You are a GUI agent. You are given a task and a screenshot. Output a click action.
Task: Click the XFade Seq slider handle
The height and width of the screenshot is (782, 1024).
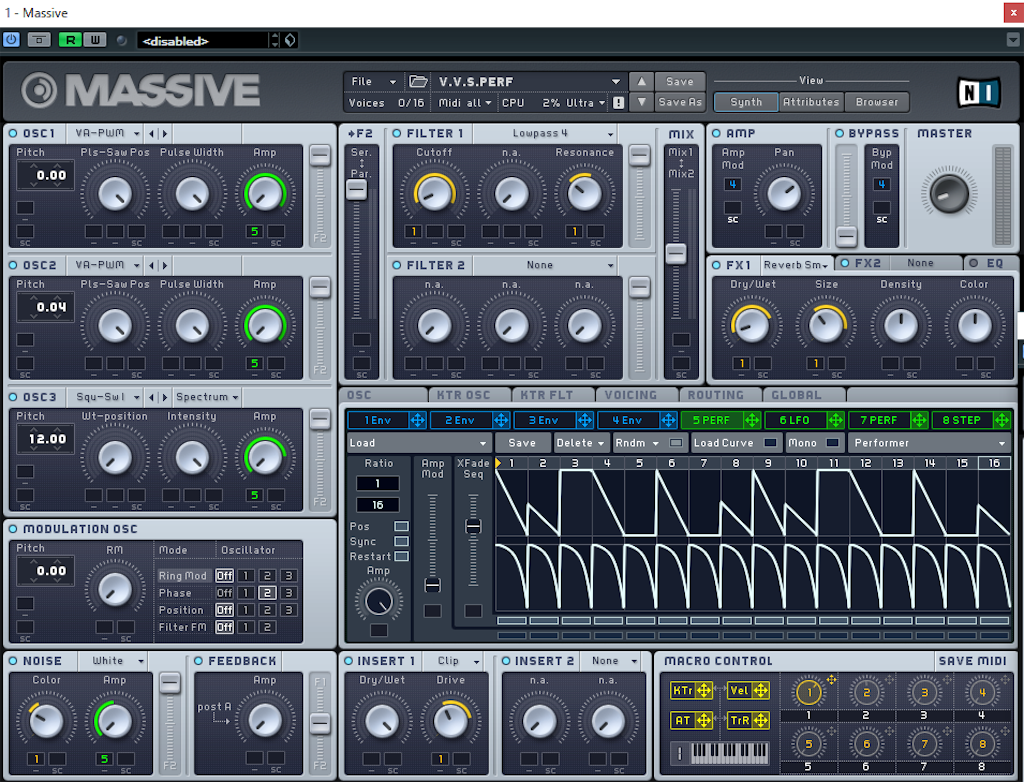pos(473,527)
